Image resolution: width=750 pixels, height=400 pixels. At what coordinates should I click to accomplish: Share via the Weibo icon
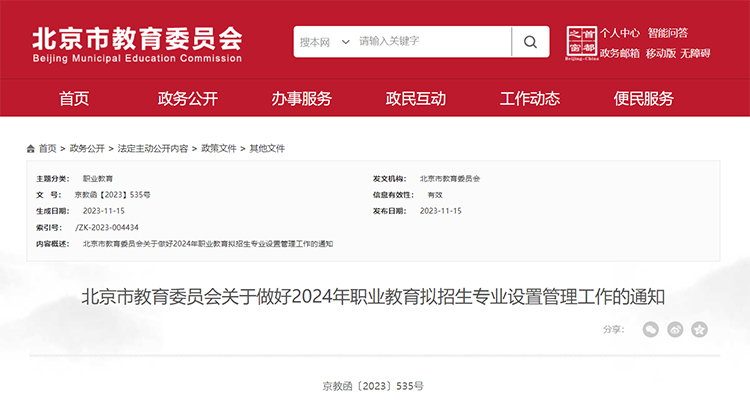click(x=675, y=329)
